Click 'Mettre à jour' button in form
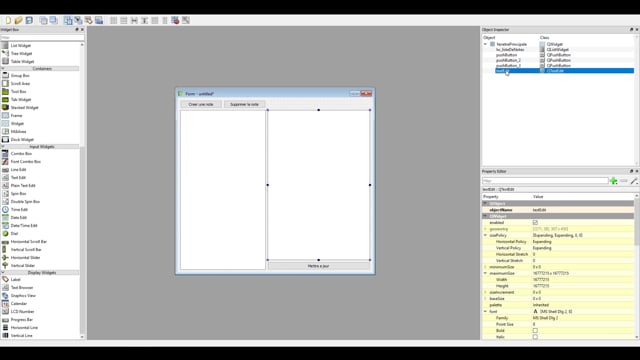 point(318,266)
